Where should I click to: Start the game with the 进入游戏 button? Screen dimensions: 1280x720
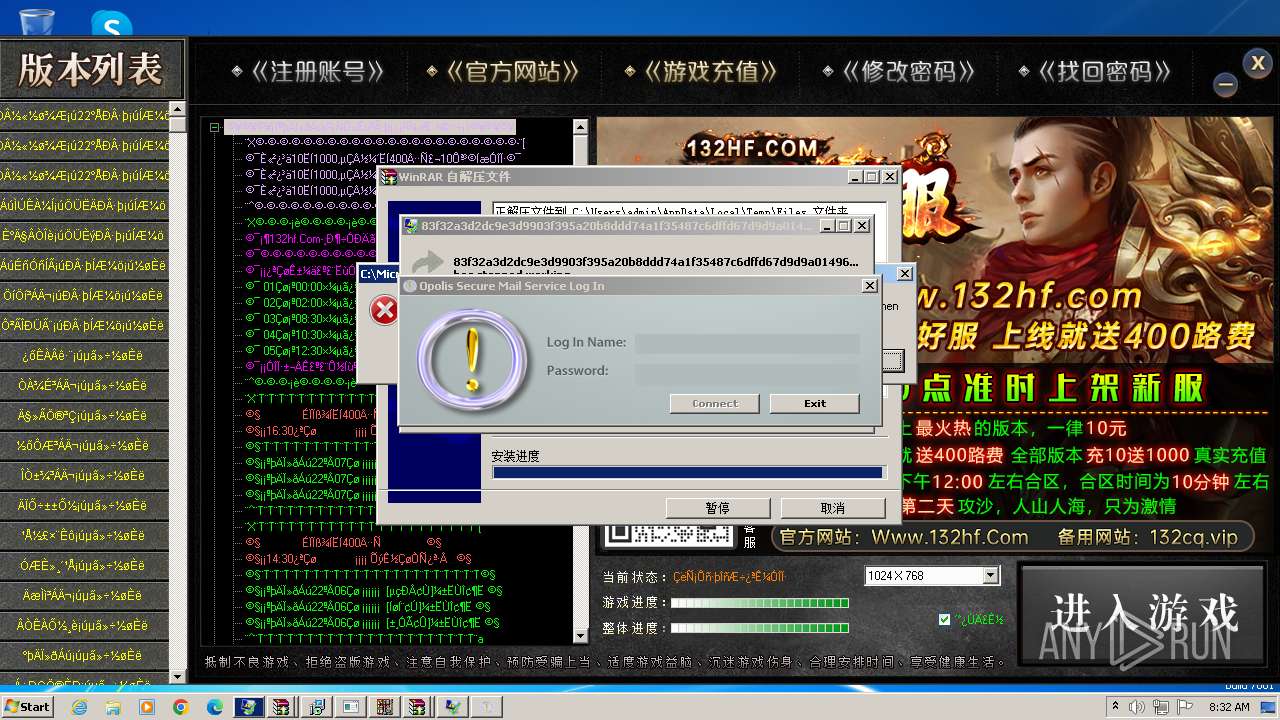click(1144, 612)
